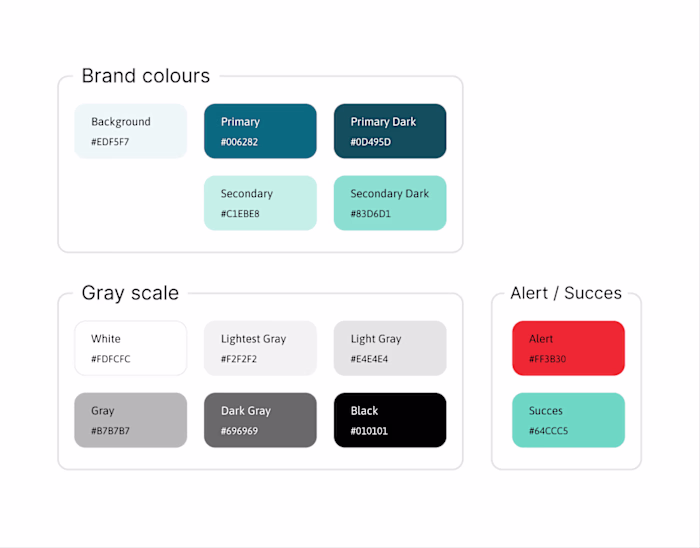Click the Black #010101 swatch
700x548 pixels.
tap(390, 420)
